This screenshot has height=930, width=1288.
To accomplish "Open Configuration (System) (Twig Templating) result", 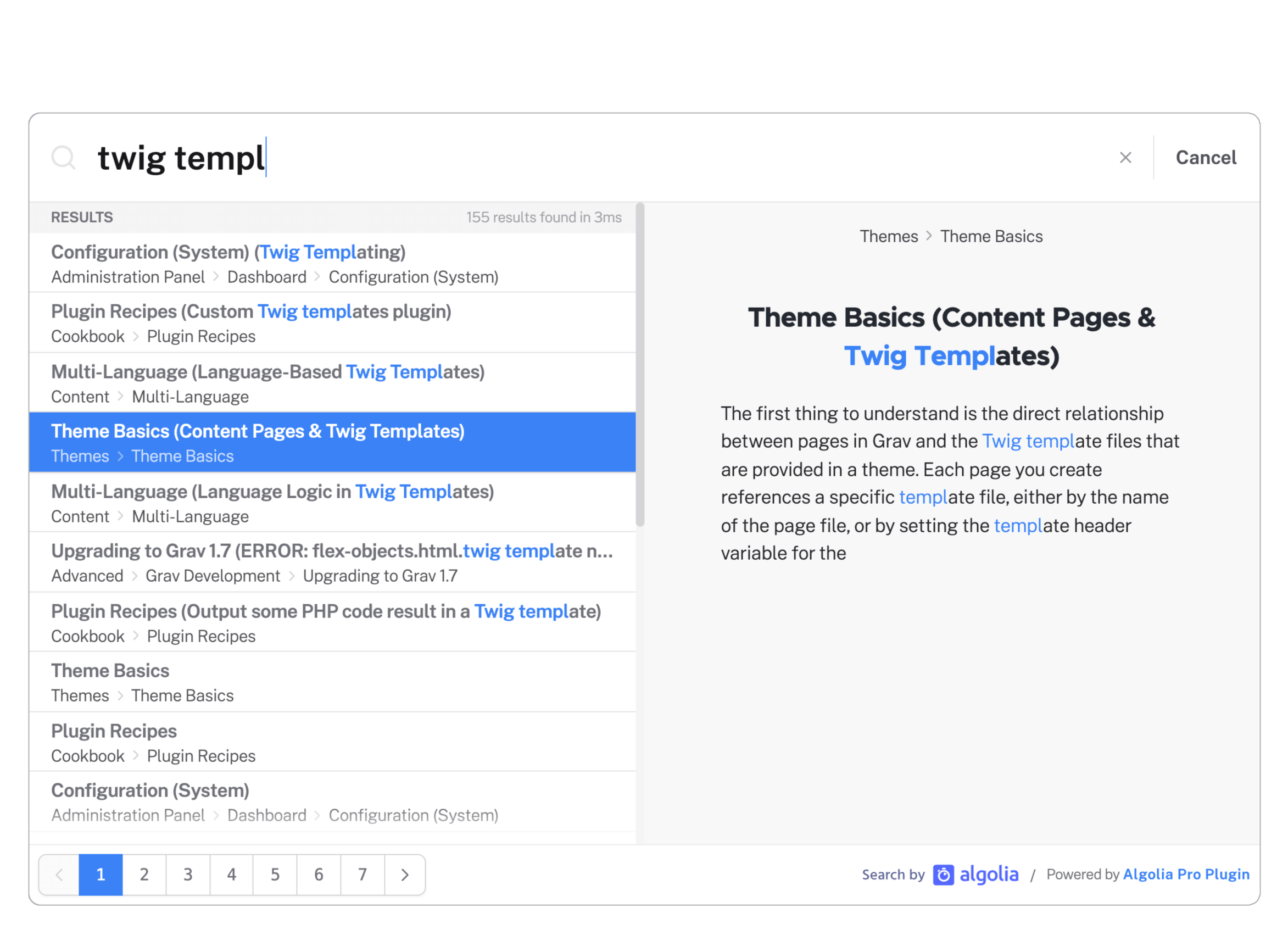I will [x=332, y=264].
